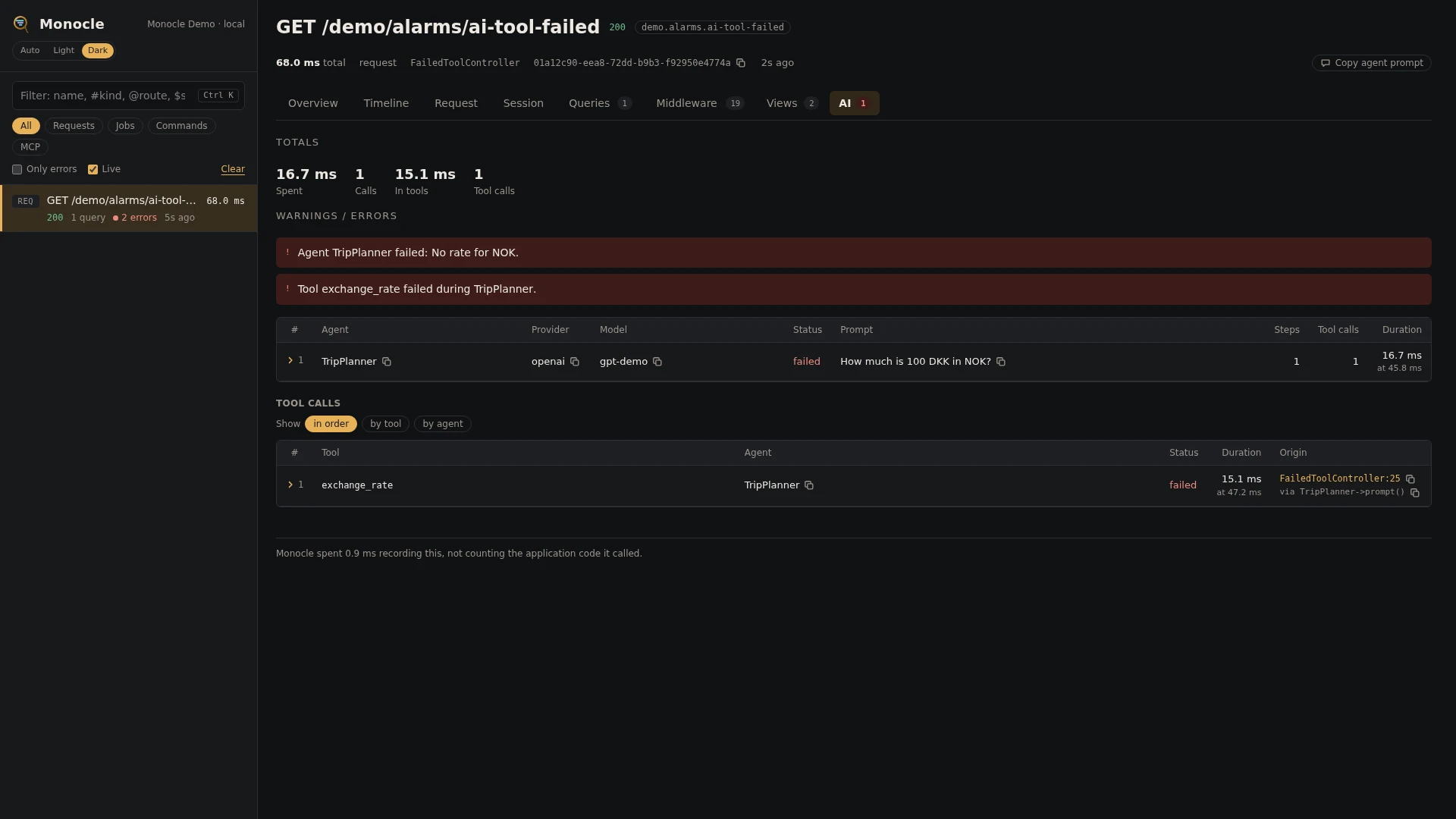Click the Agent TripPlanner failed error banner

[854, 253]
